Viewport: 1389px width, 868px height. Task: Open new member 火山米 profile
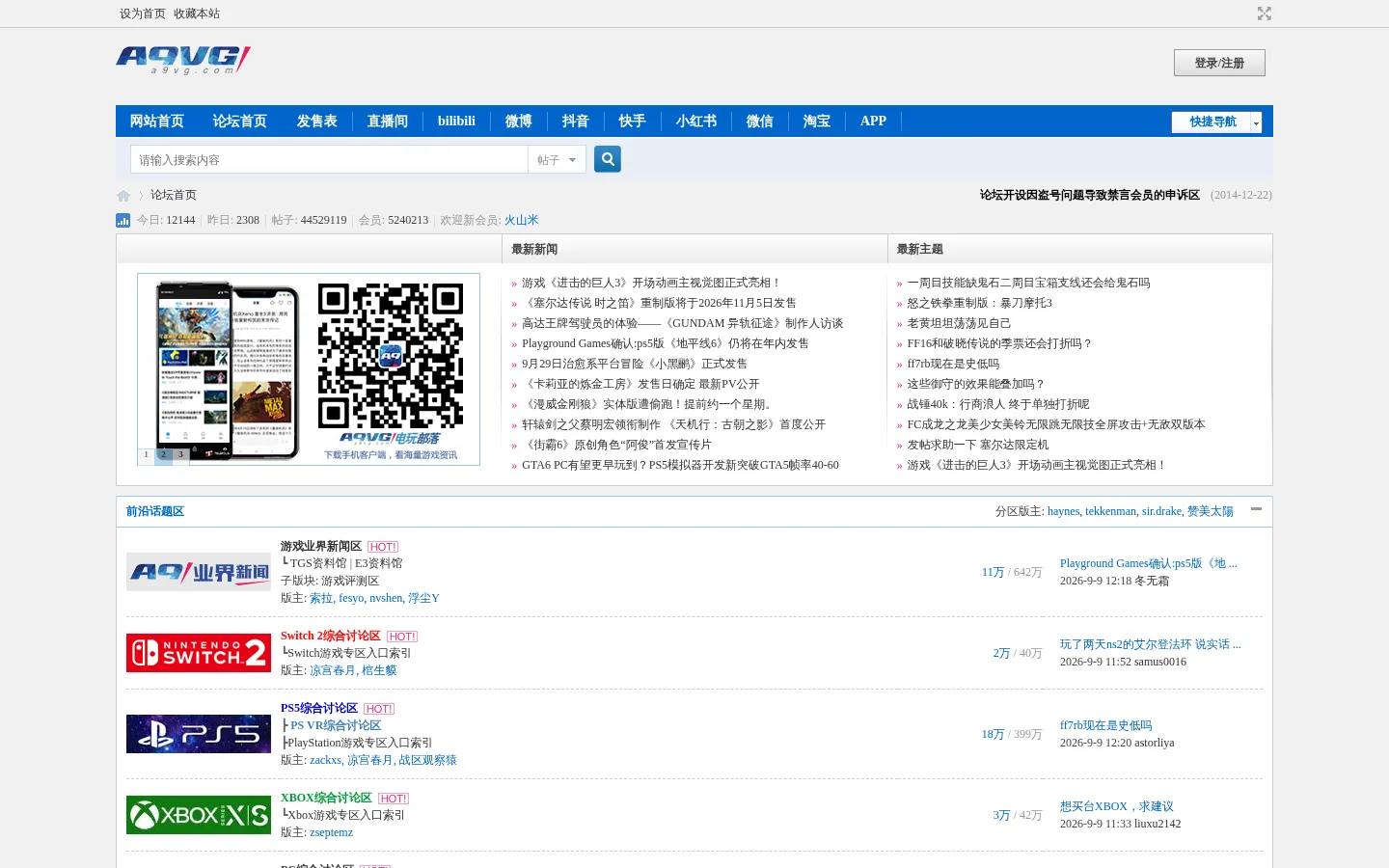tap(522, 220)
